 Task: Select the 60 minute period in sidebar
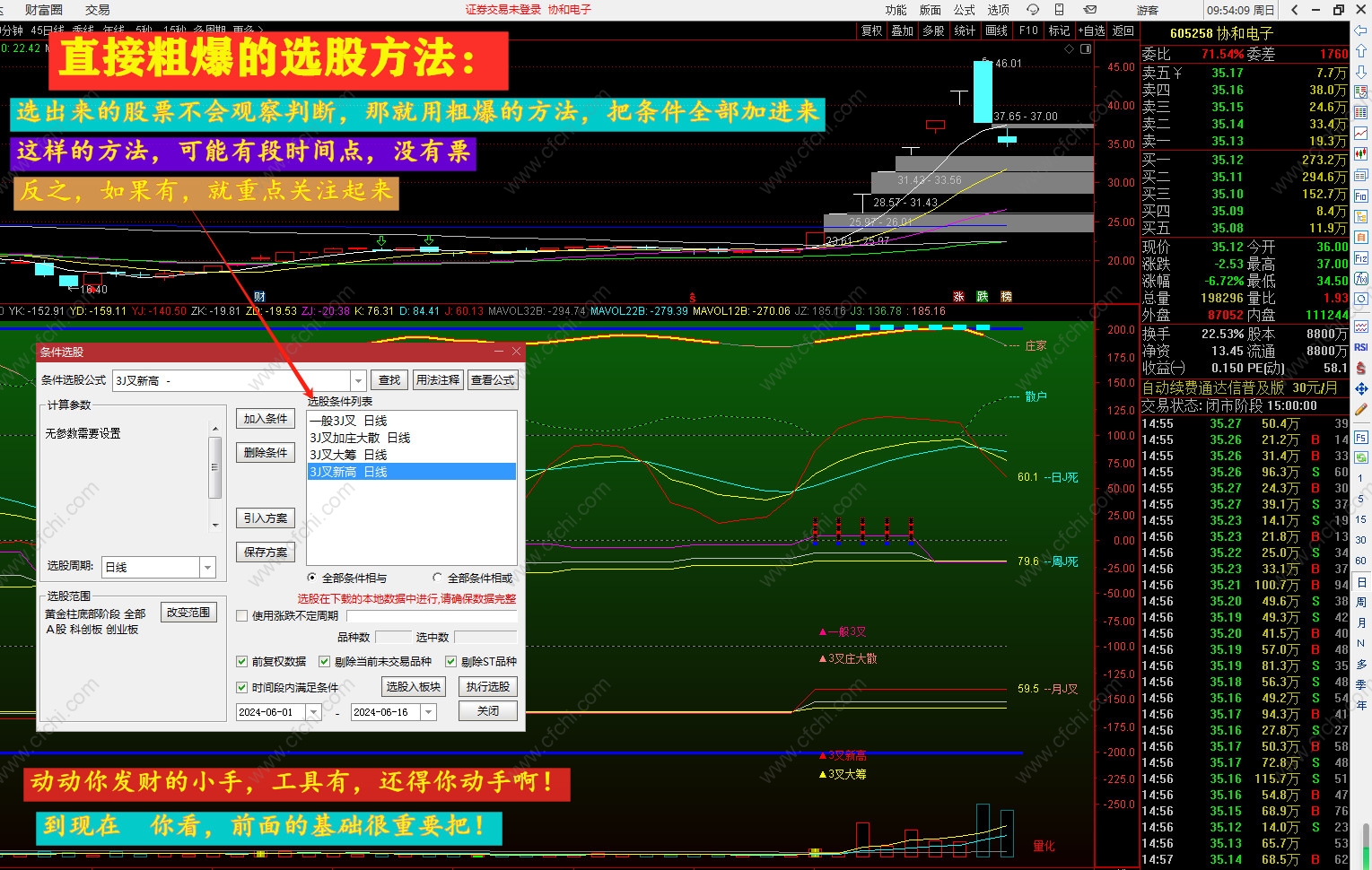pos(1361,561)
